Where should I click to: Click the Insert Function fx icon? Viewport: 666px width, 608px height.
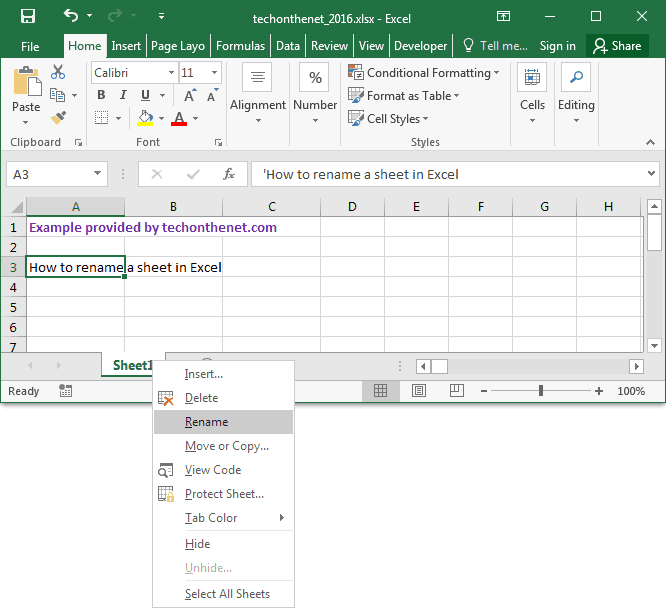[x=229, y=174]
